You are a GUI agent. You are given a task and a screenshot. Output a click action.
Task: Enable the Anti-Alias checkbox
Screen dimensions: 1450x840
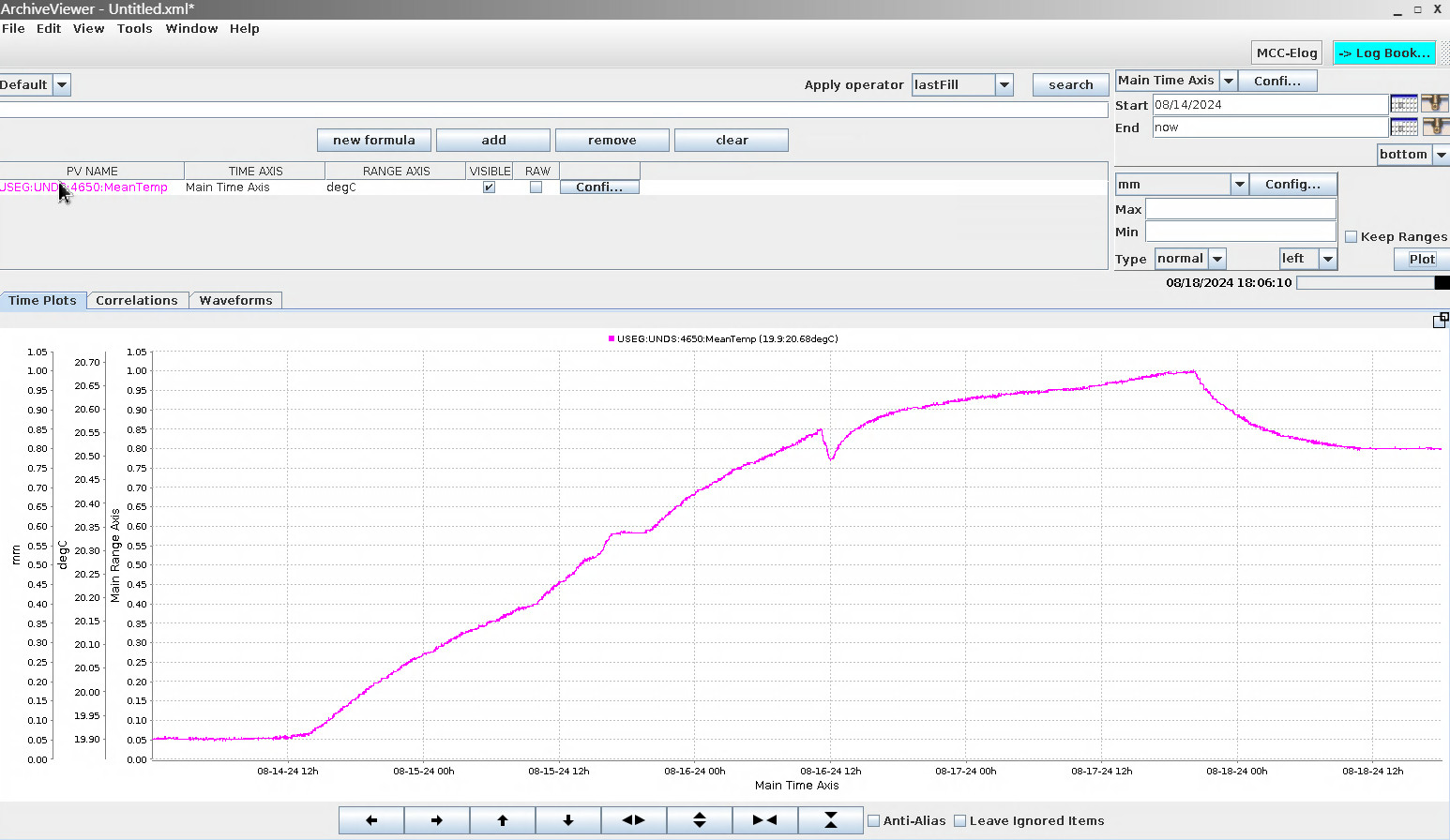click(874, 821)
